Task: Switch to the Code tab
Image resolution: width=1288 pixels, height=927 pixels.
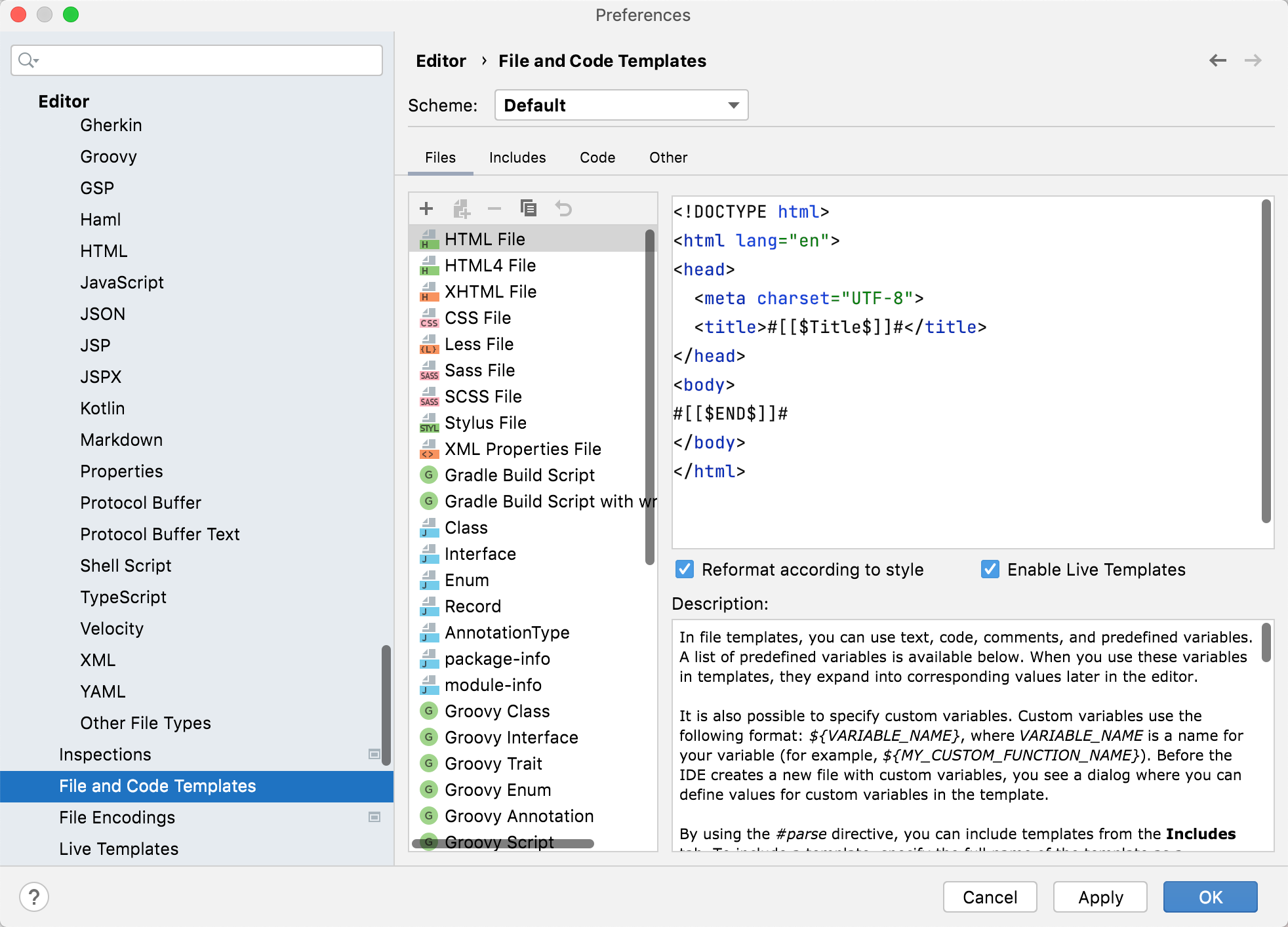Action: click(x=596, y=157)
